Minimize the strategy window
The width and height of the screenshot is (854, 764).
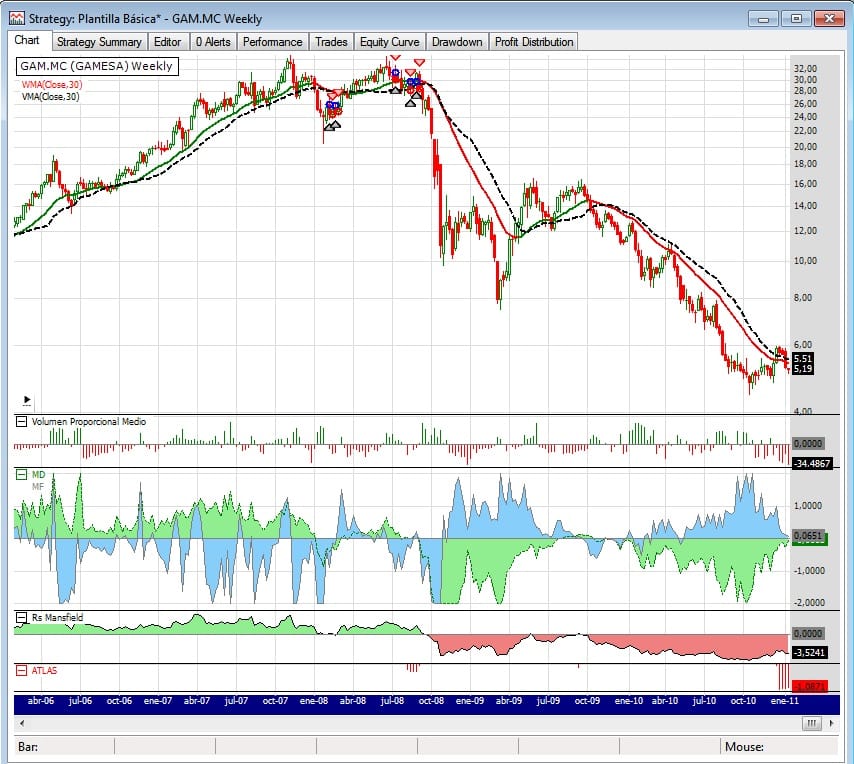pos(765,17)
